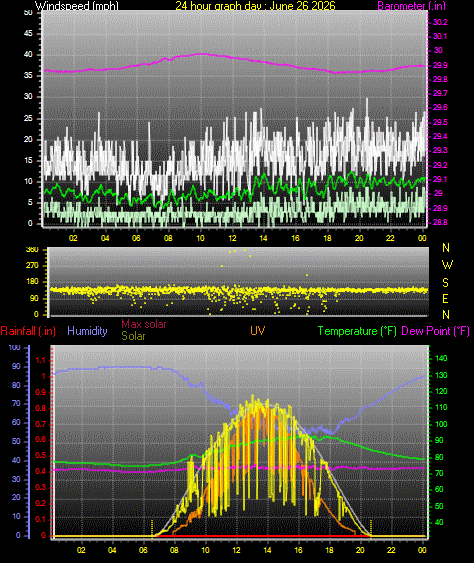Click the 30.2 barometer scale value
The image size is (474, 563).
pyautogui.click(x=440, y=22)
